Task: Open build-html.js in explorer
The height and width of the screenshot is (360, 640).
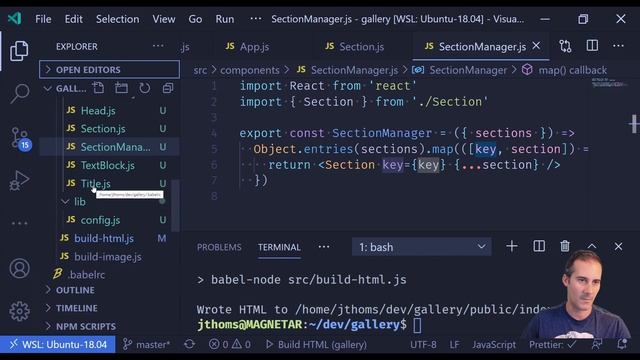Action: click(x=104, y=239)
